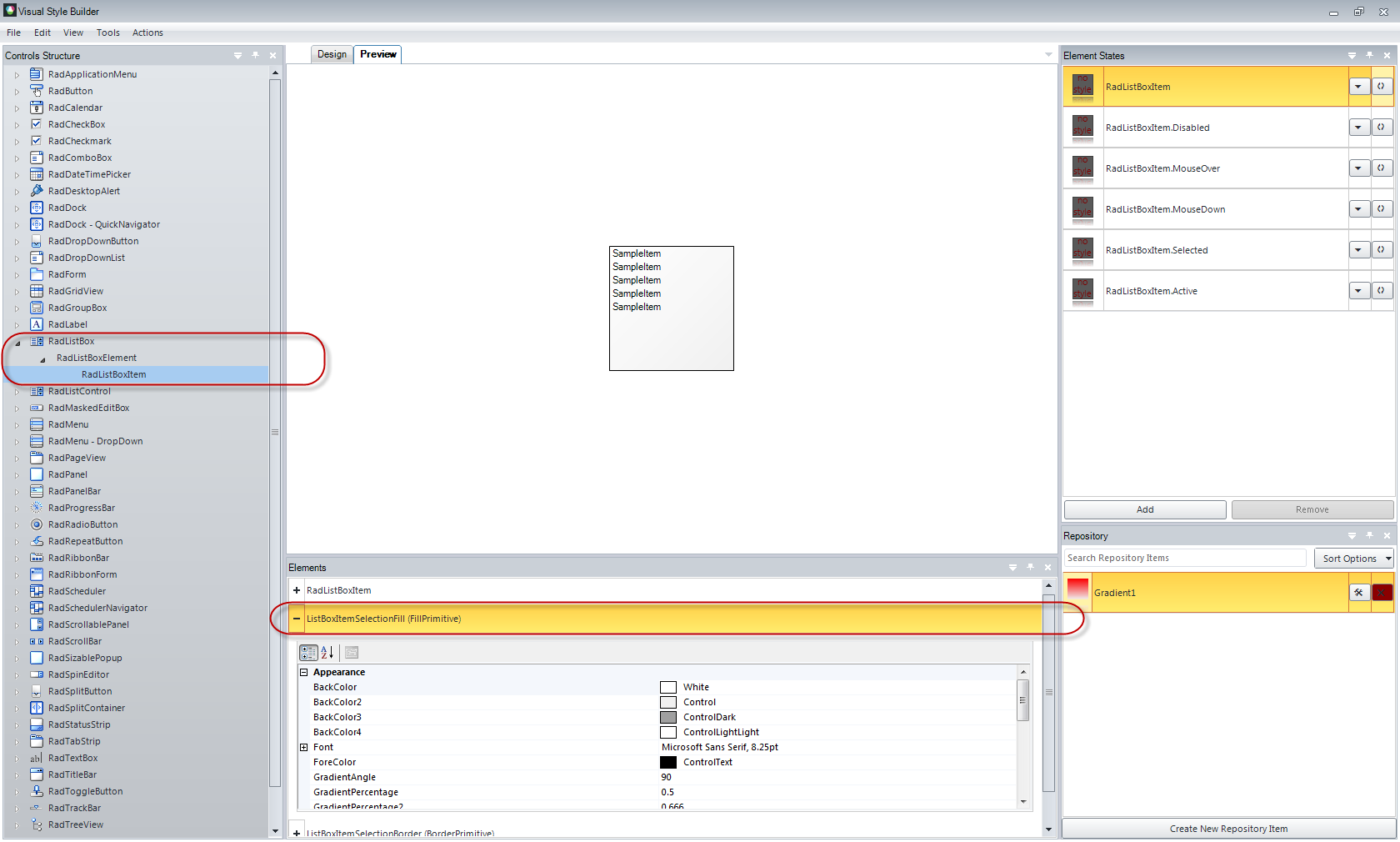Open the Edit menu
The image size is (1400, 842).
[x=42, y=33]
